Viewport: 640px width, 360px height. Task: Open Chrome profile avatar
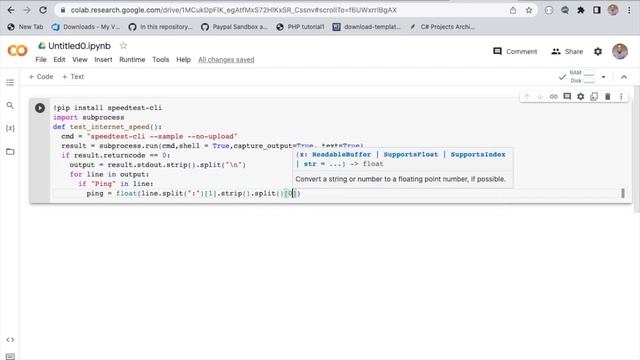pos(613,10)
